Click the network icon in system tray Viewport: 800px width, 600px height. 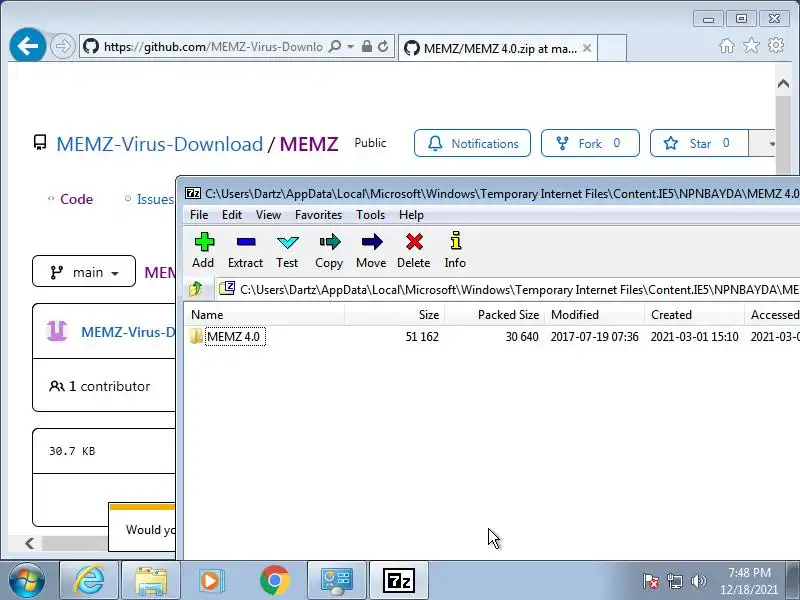pyautogui.click(x=674, y=581)
